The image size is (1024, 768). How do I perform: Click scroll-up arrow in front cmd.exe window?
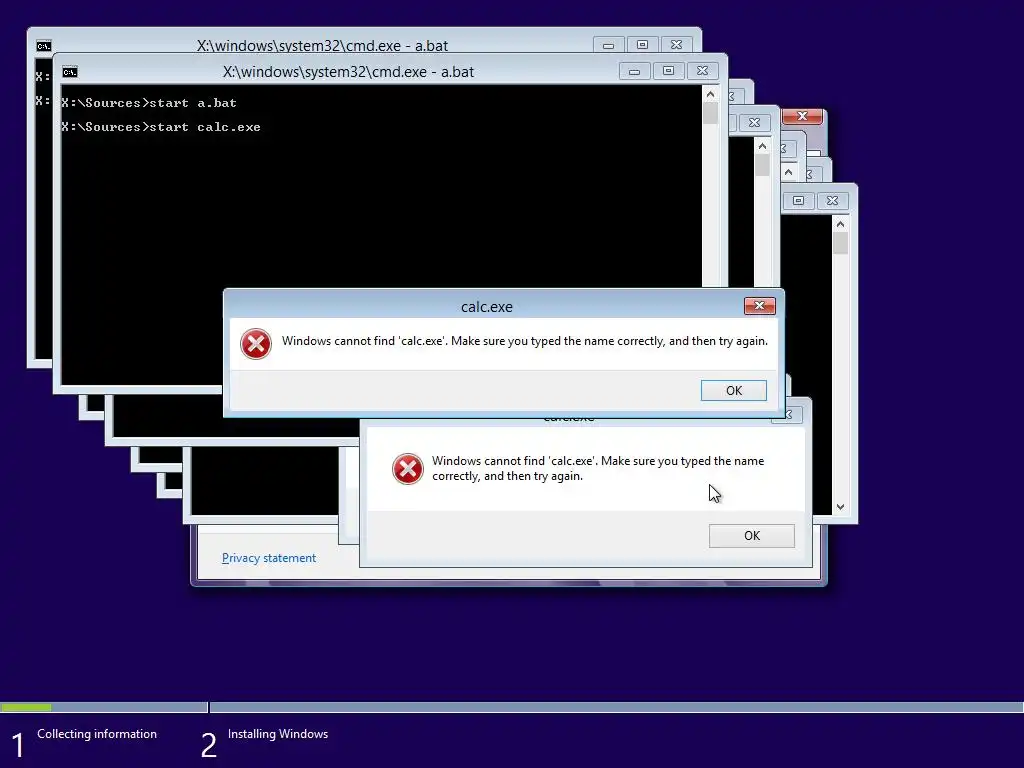711,95
